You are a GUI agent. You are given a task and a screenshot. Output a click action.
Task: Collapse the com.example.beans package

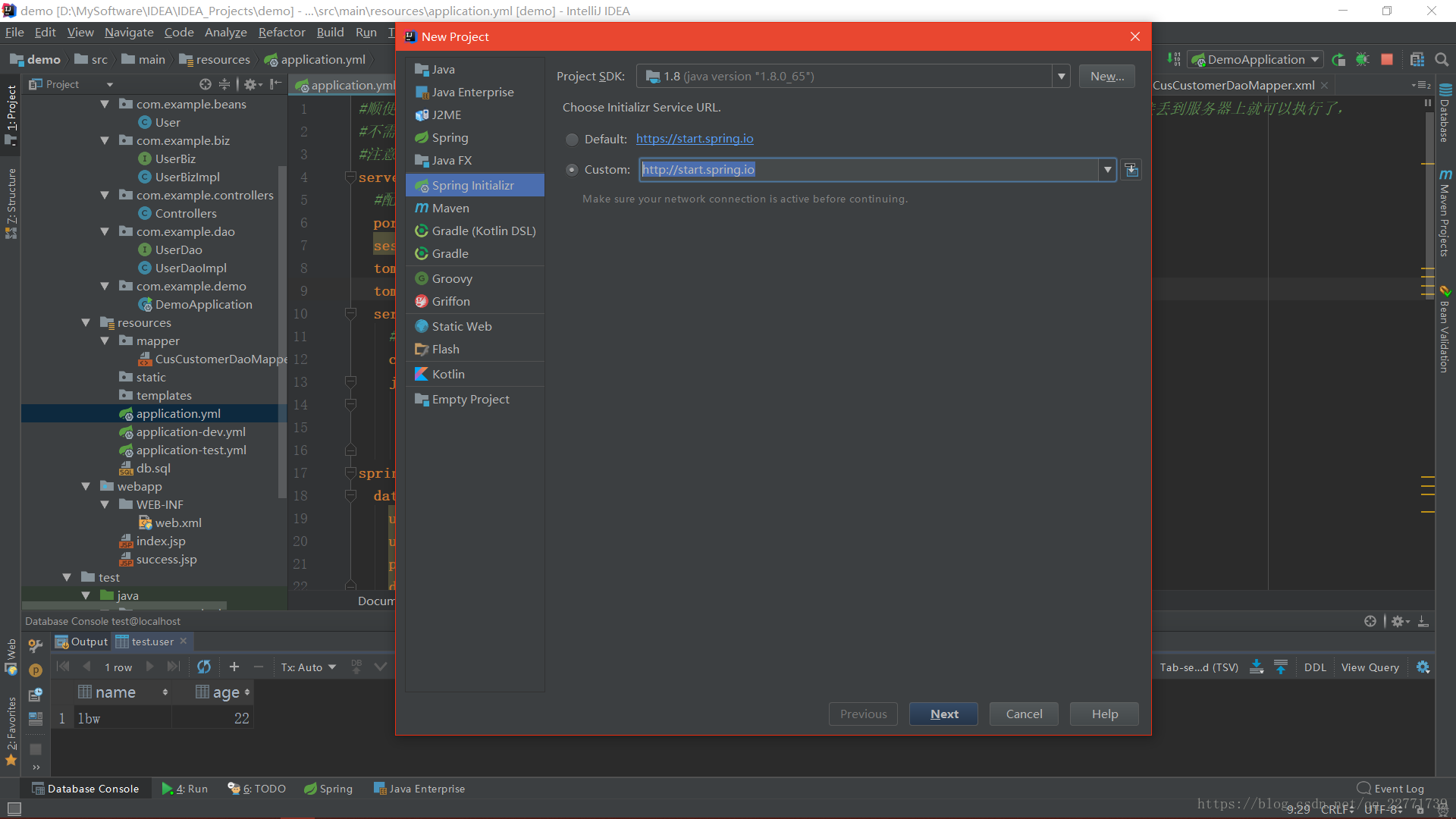[x=105, y=104]
